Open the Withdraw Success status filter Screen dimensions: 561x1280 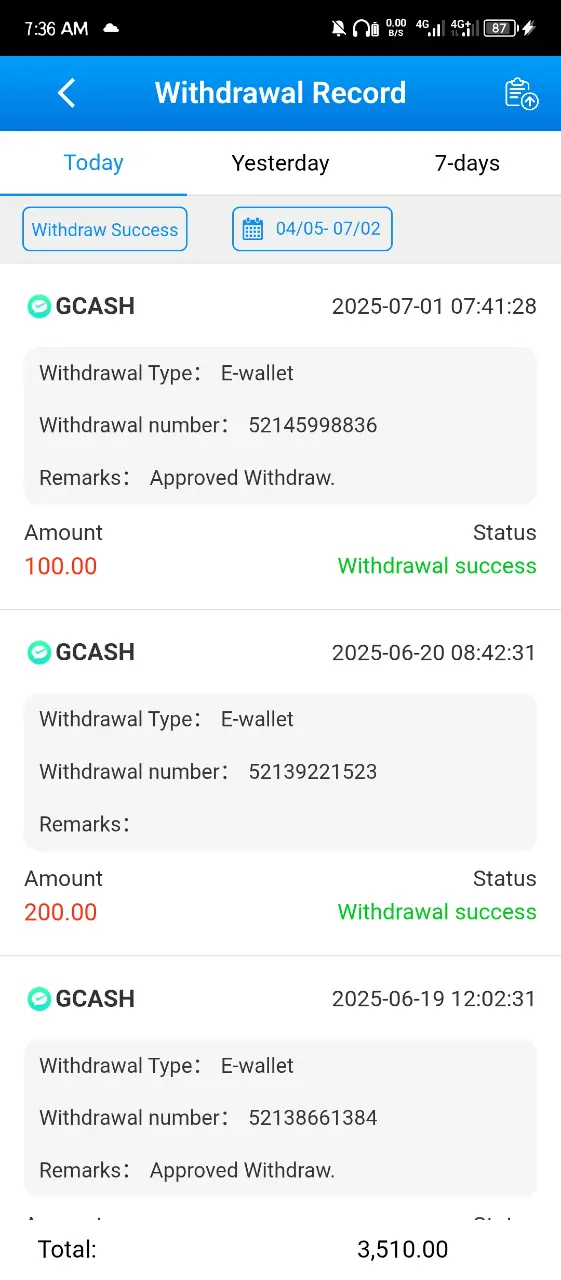(x=105, y=229)
